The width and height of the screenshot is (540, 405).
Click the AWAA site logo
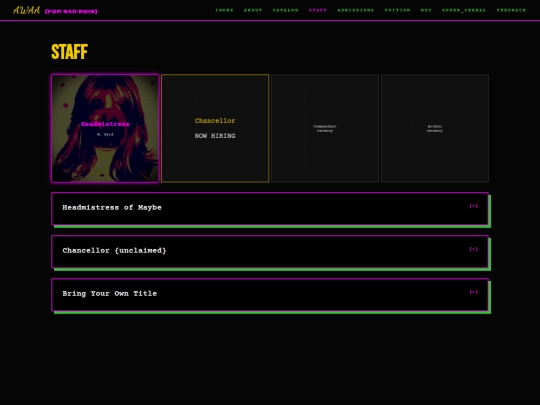tap(27, 10)
